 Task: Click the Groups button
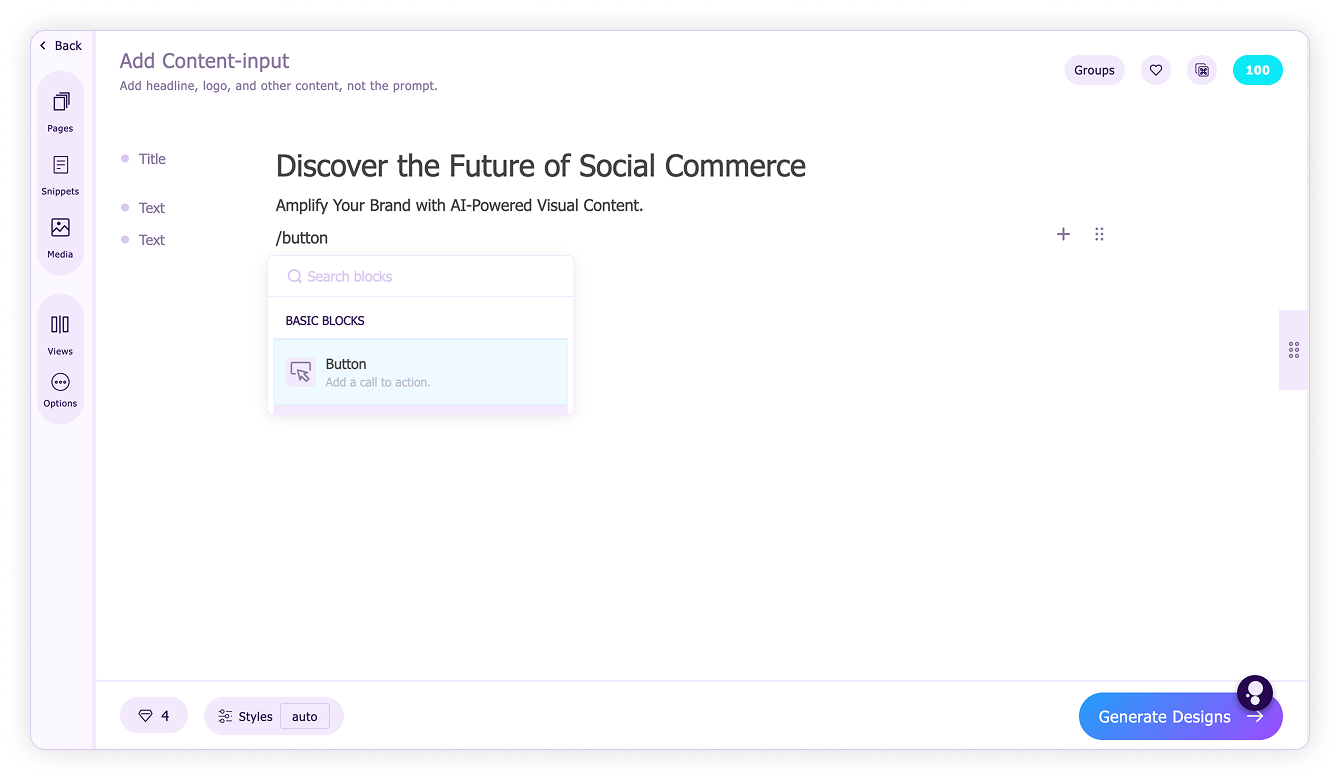pyautogui.click(x=1094, y=70)
